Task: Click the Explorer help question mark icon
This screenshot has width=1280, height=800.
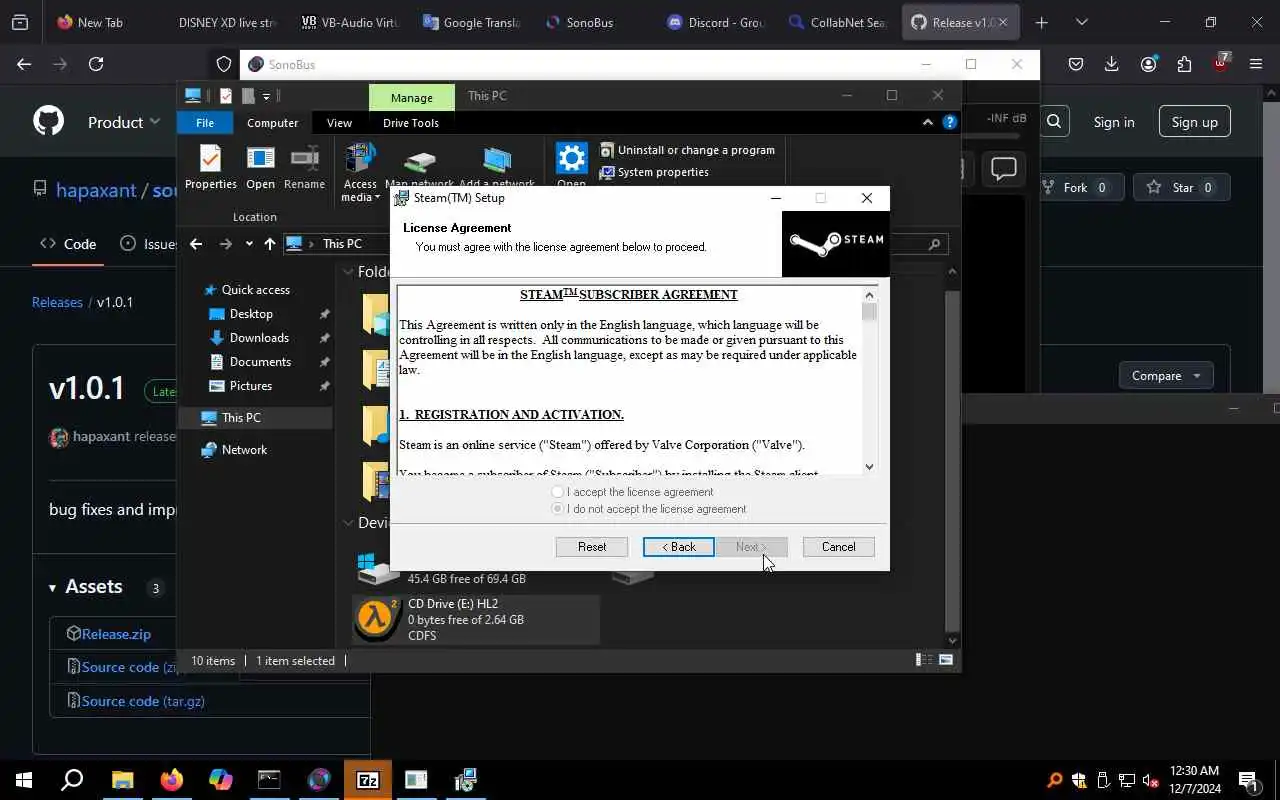Action: 950,122
